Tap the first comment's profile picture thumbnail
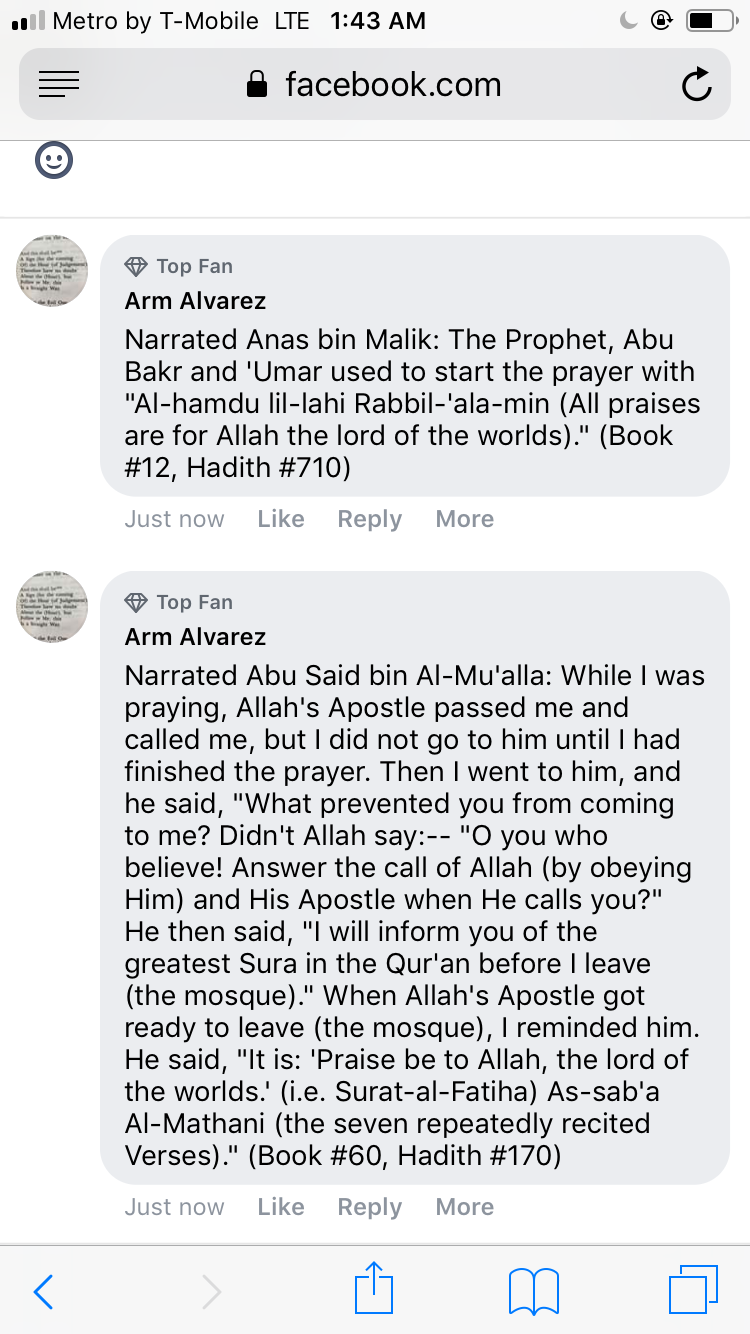The width and height of the screenshot is (750, 1334). click(53, 271)
